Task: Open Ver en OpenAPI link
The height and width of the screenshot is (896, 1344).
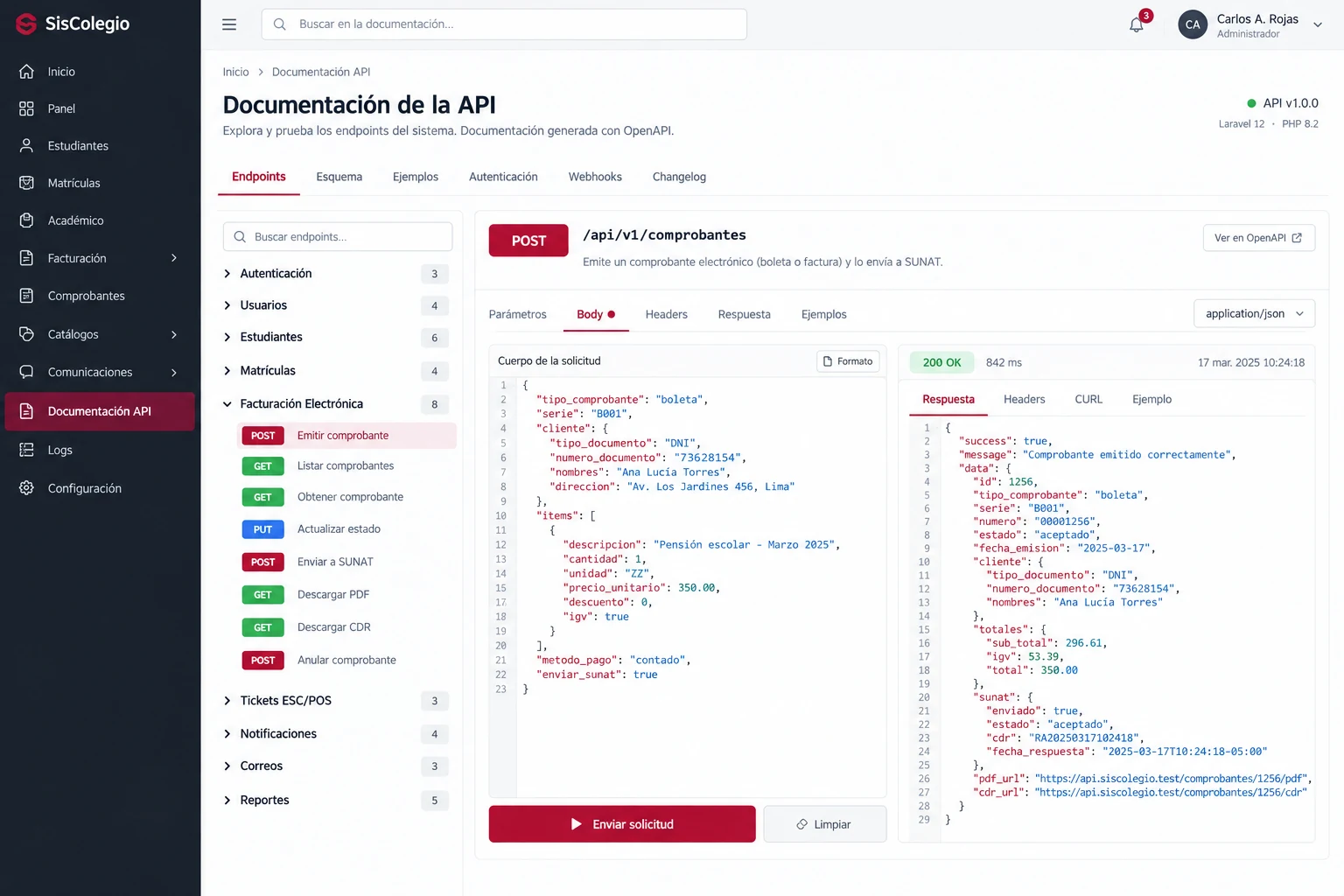Action: click(1259, 238)
